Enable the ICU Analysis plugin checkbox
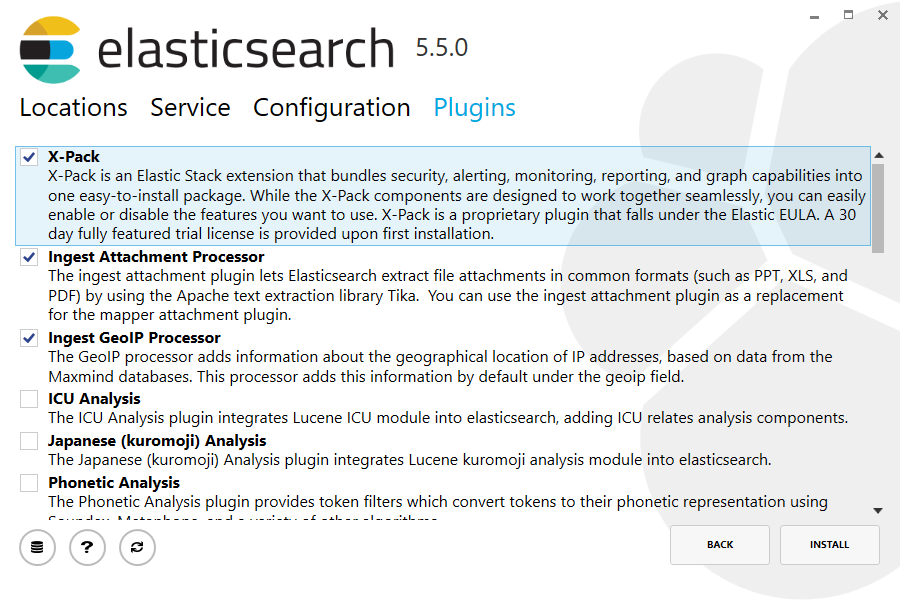Viewport: 900px width, 600px height. pyautogui.click(x=29, y=400)
